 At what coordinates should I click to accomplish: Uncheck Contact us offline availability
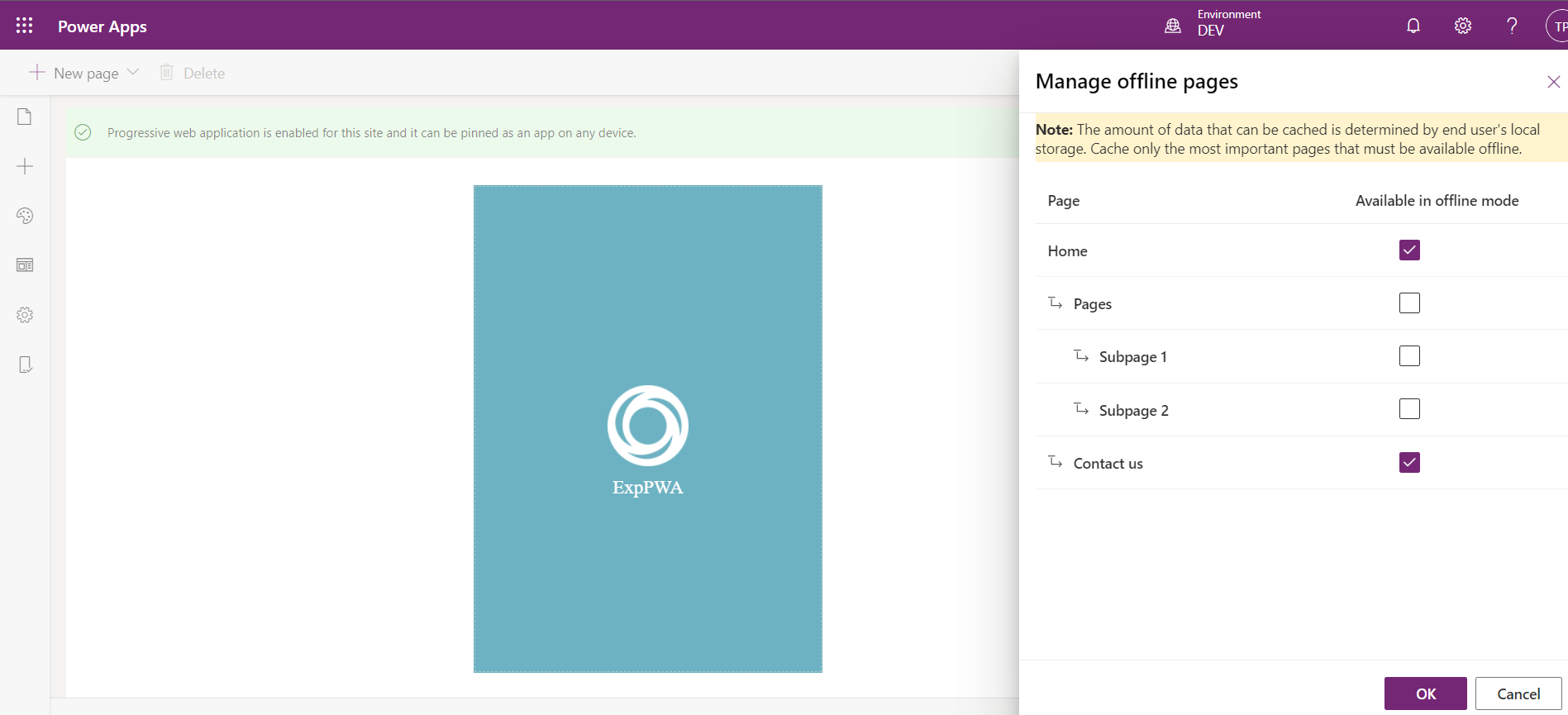(x=1409, y=463)
